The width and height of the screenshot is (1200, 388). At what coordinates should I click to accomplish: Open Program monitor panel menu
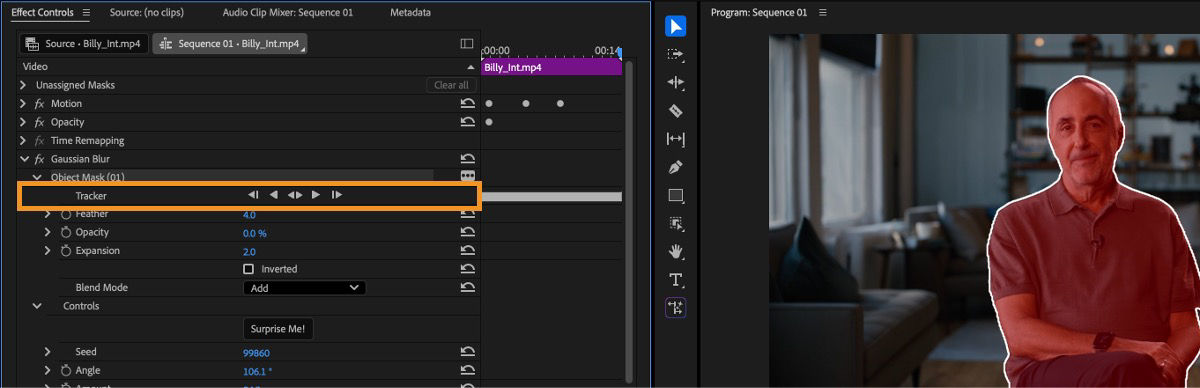pyautogui.click(x=823, y=13)
